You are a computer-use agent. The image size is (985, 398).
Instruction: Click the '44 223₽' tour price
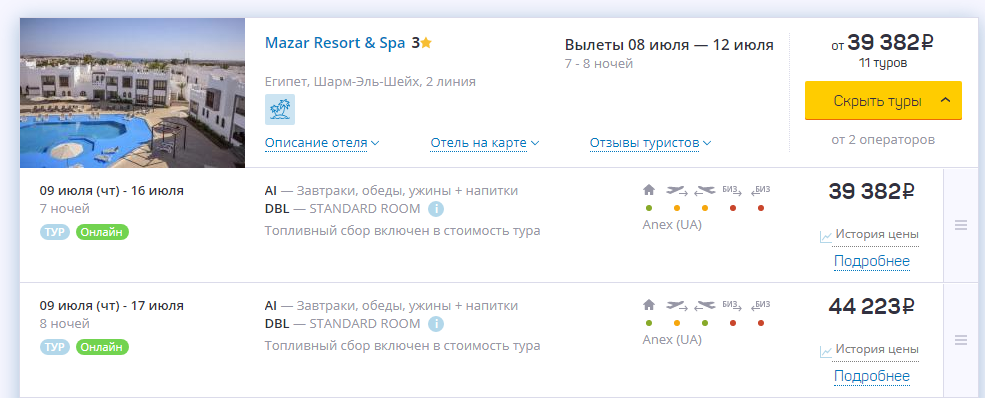pos(871,306)
